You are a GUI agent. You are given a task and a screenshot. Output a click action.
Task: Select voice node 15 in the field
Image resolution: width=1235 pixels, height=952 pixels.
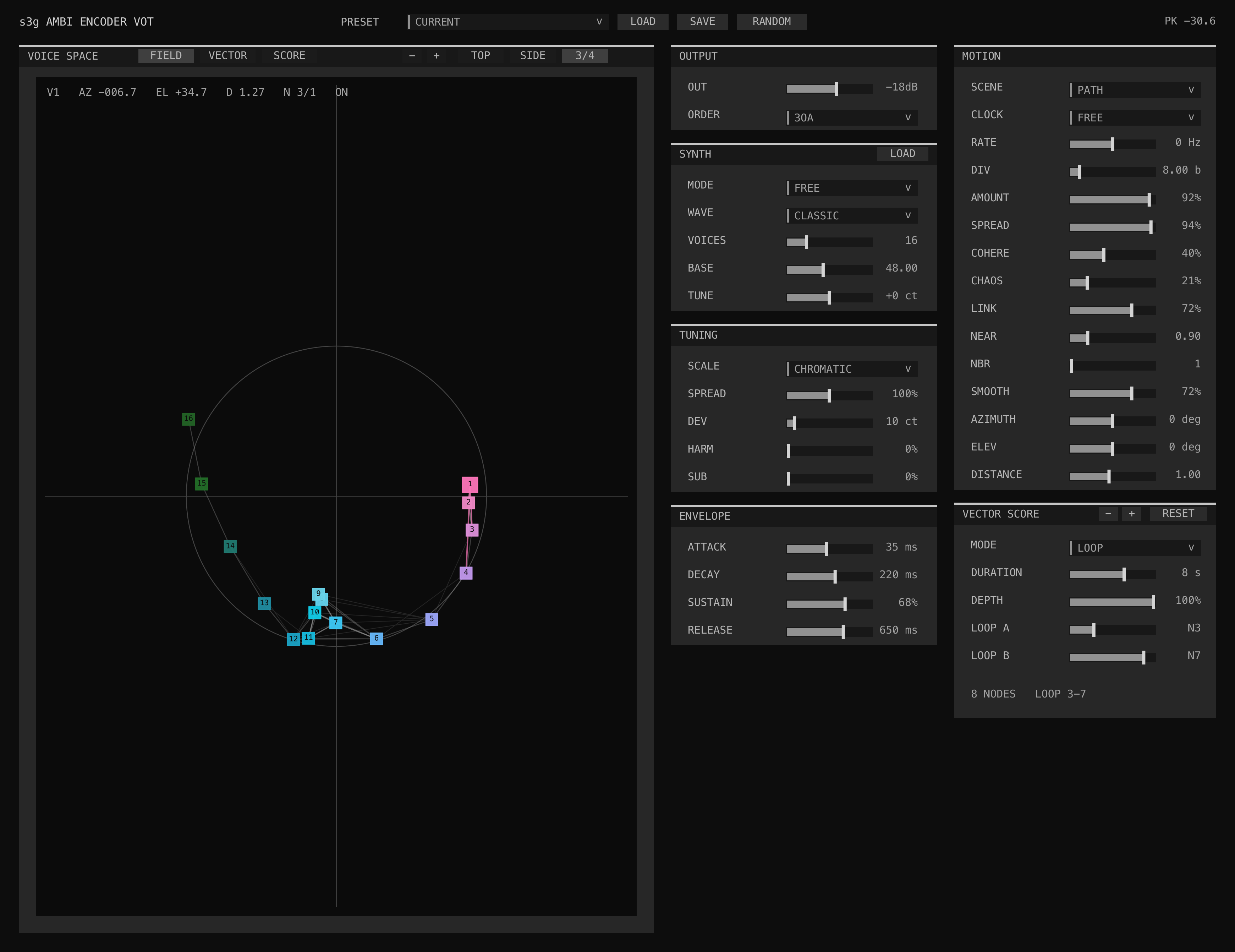click(x=201, y=483)
